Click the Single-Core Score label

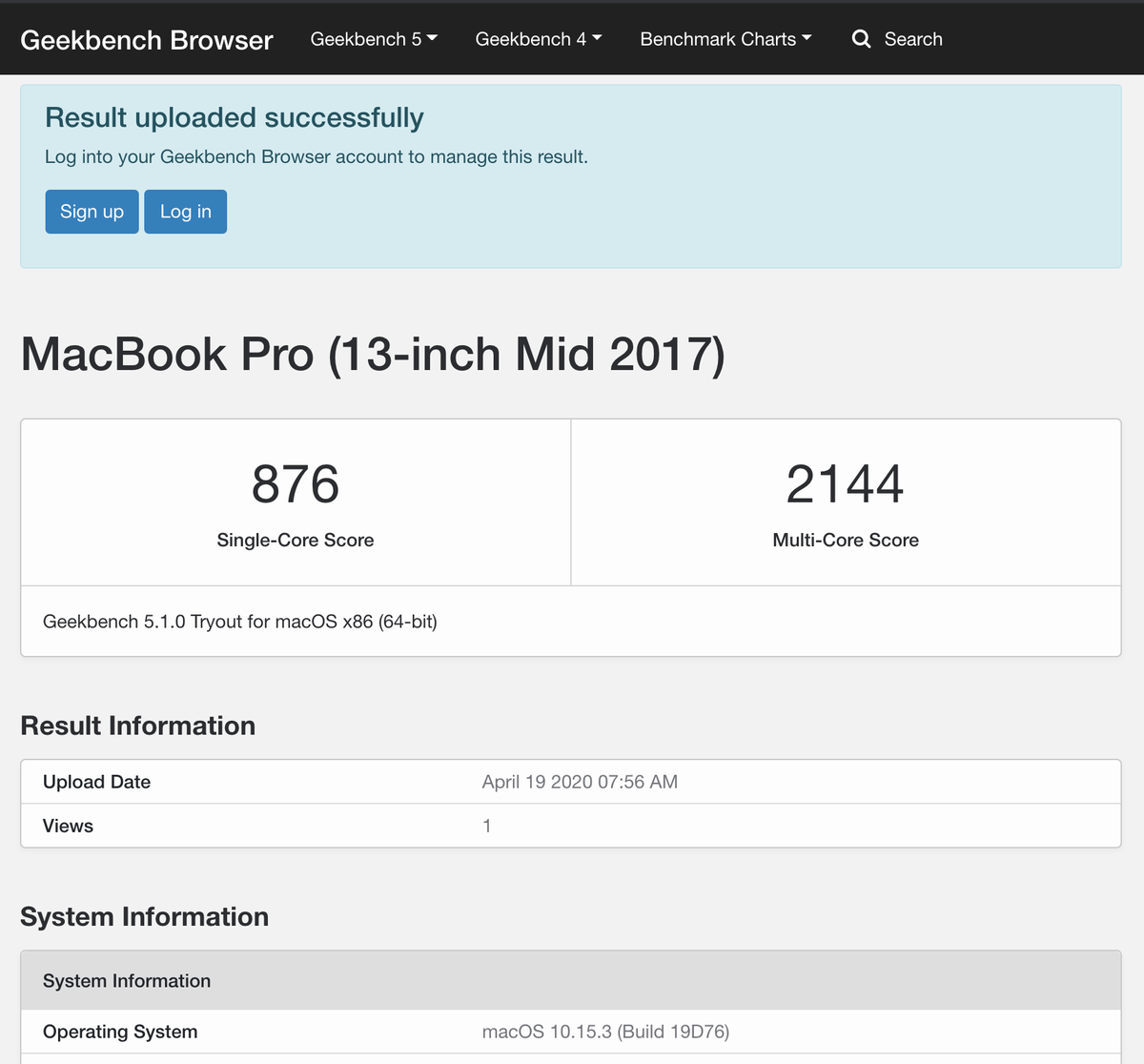pos(296,540)
